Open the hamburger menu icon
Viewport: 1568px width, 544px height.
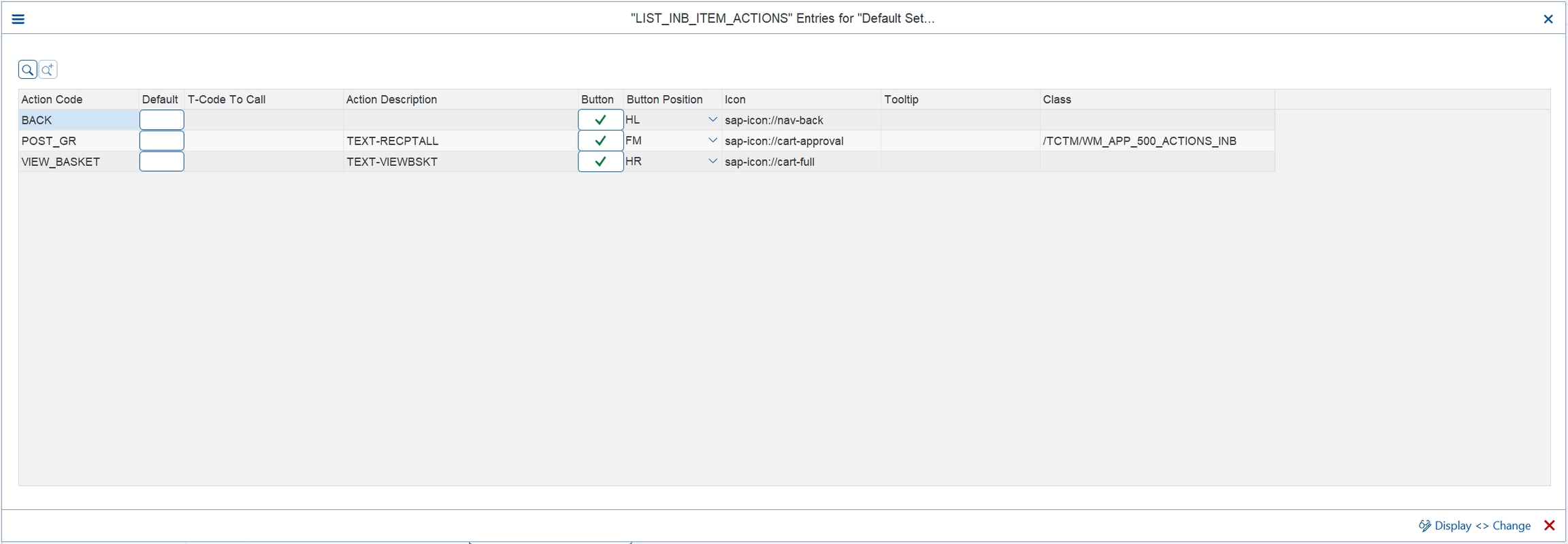point(18,19)
